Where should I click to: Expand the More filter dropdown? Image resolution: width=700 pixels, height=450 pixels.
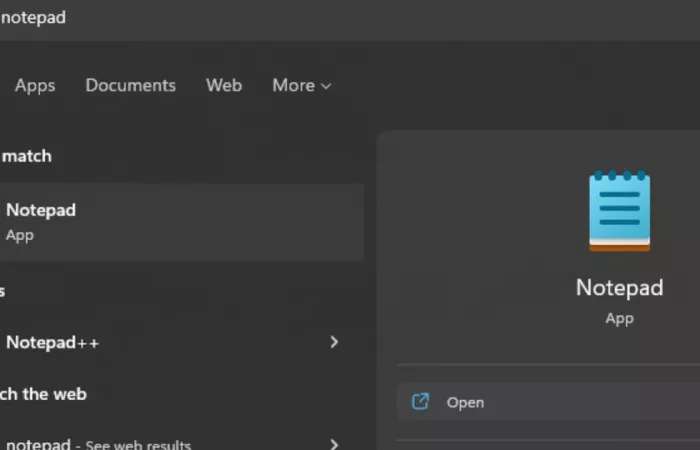click(x=302, y=85)
